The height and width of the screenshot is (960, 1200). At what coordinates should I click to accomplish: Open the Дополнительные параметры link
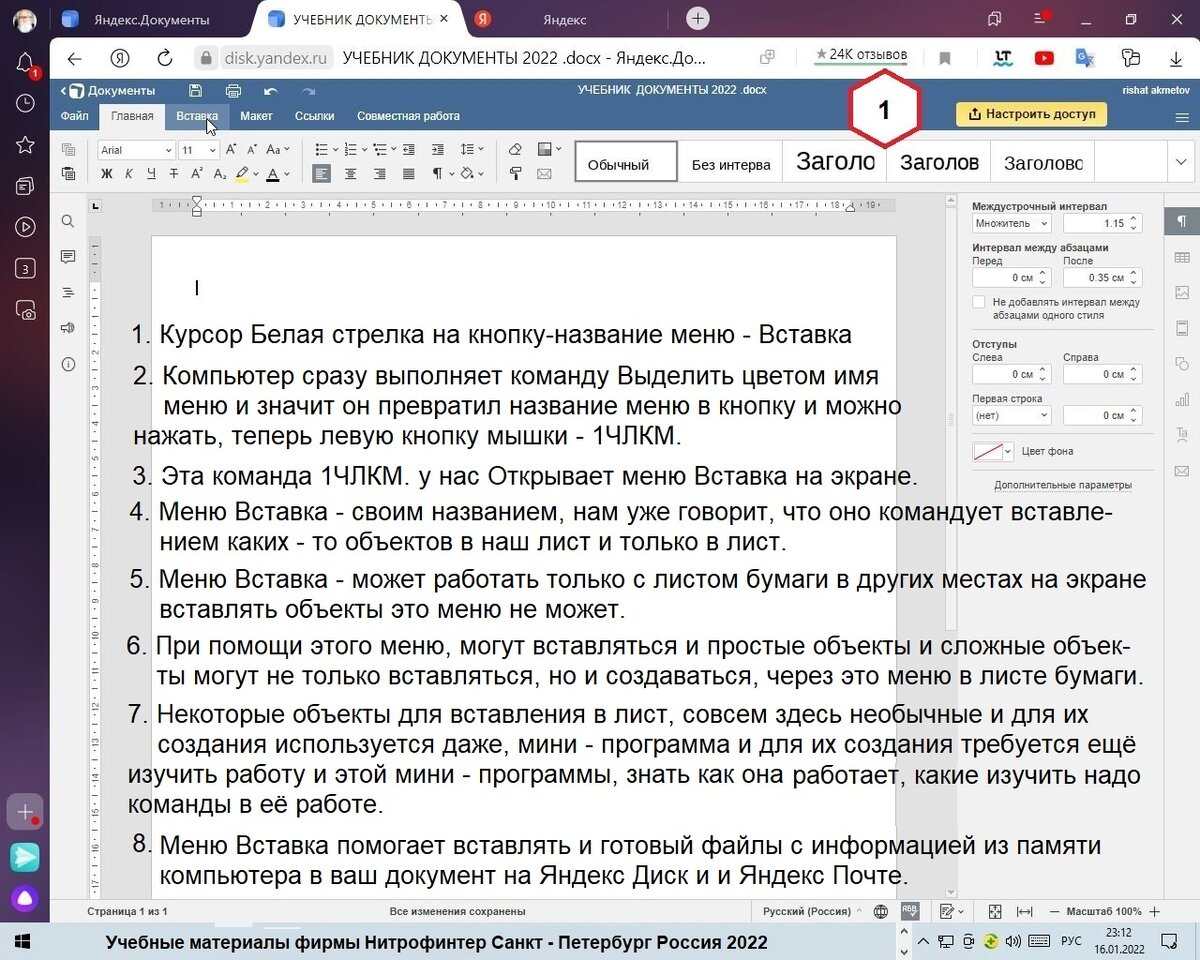[x=1063, y=485]
